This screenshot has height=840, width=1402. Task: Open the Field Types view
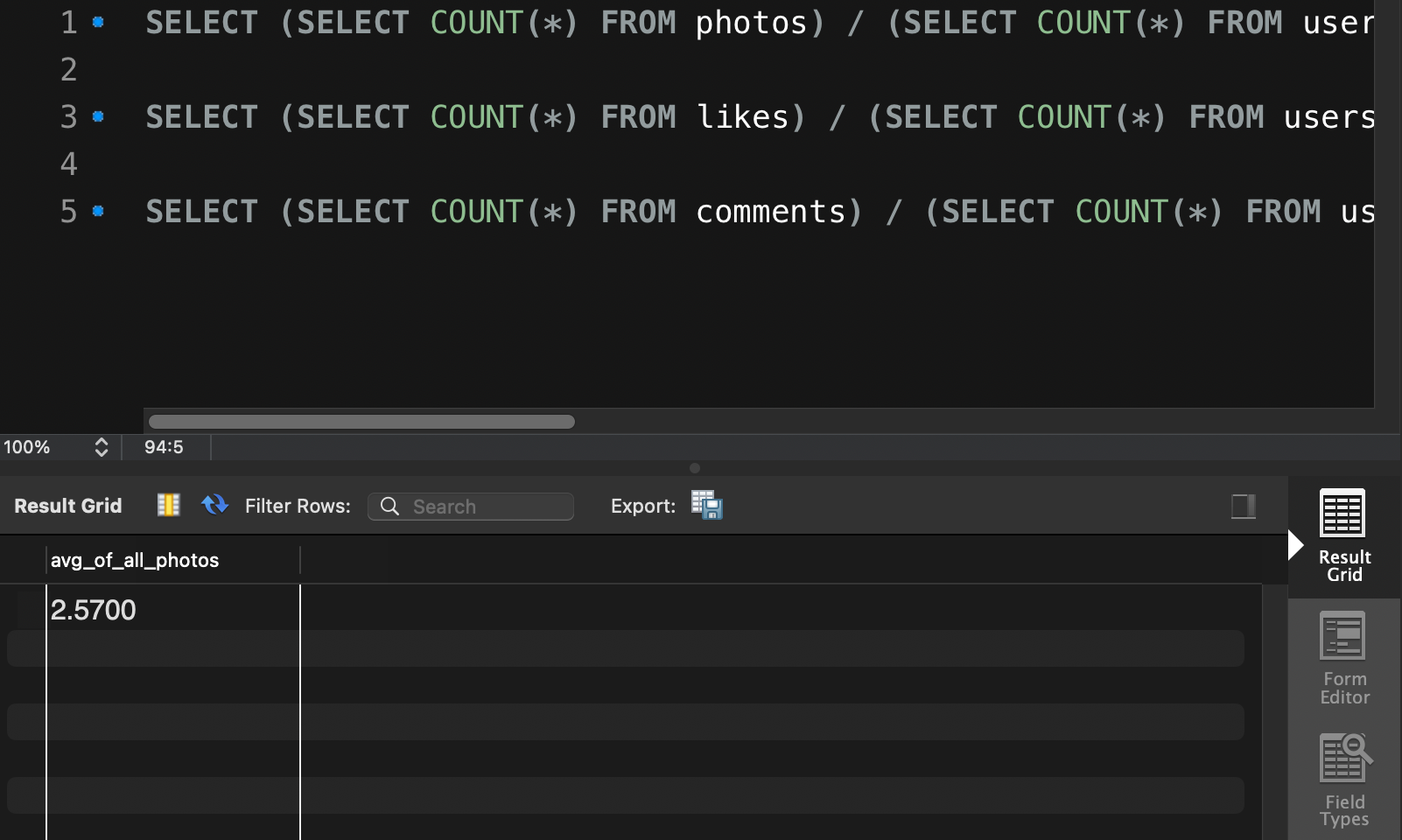(x=1345, y=780)
